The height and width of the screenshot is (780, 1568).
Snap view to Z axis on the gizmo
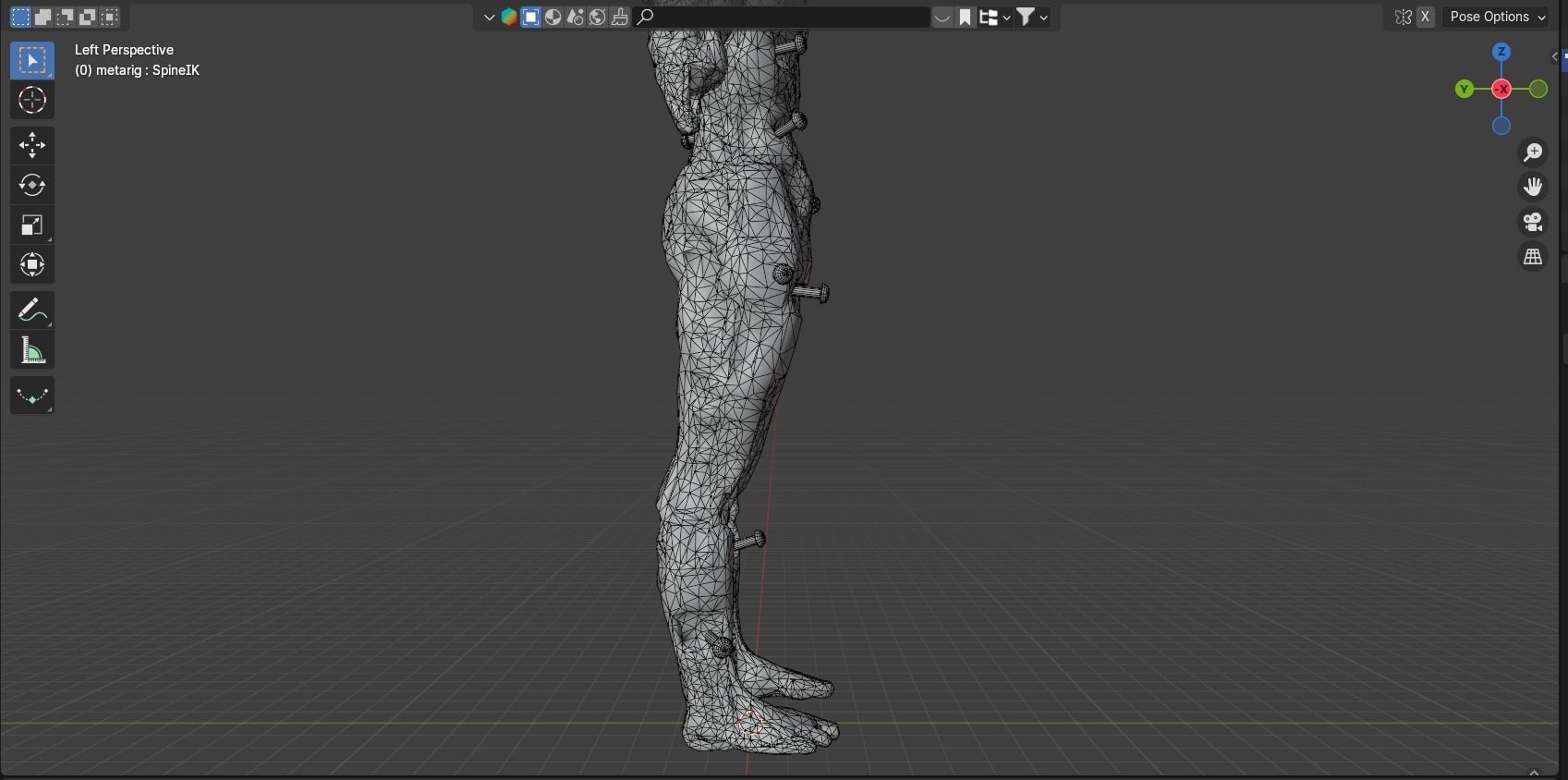pyautogui.click(x=1501, y=52)
